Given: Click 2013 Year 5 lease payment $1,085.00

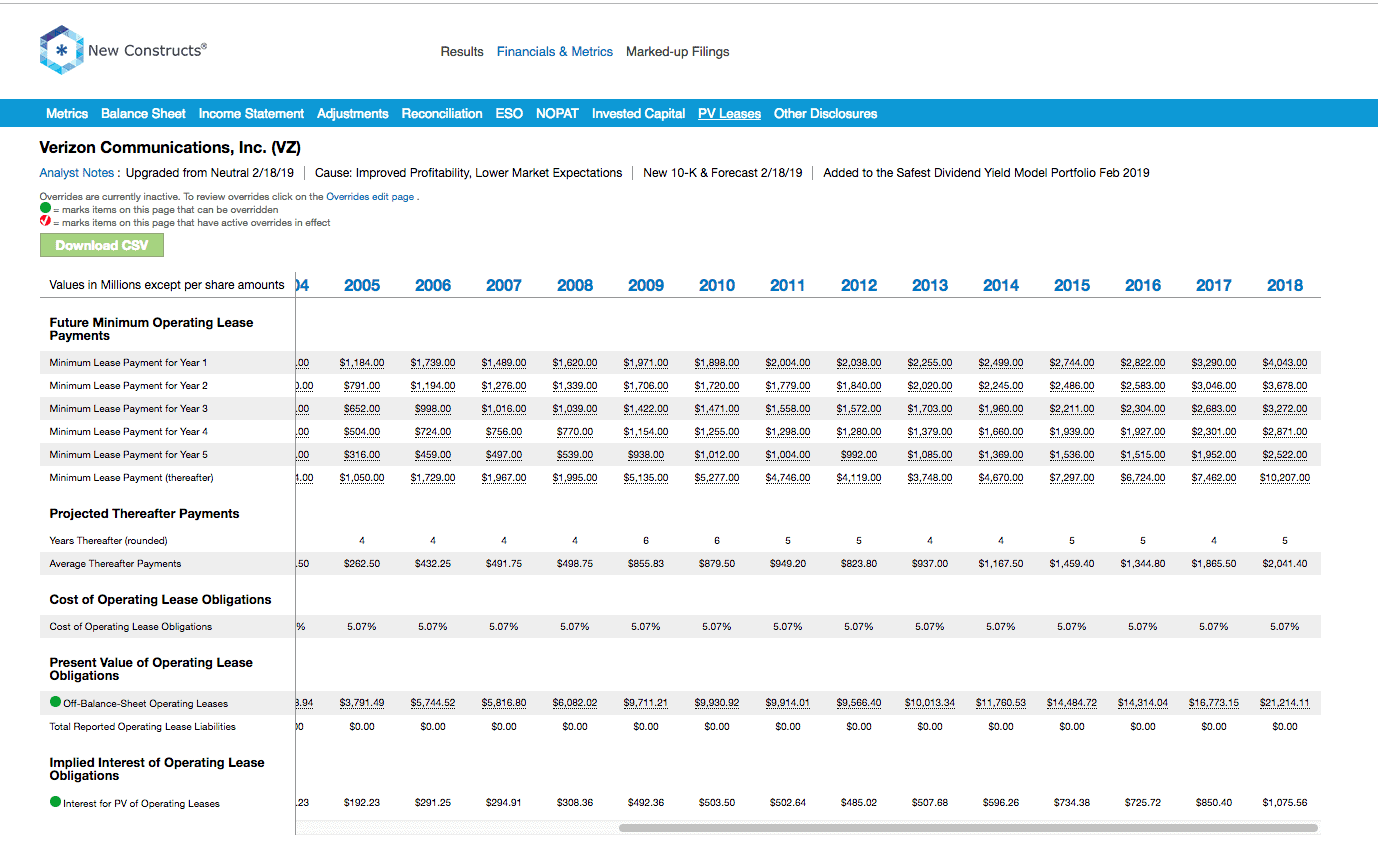Looking at the screenshot, I should [930, 455].
